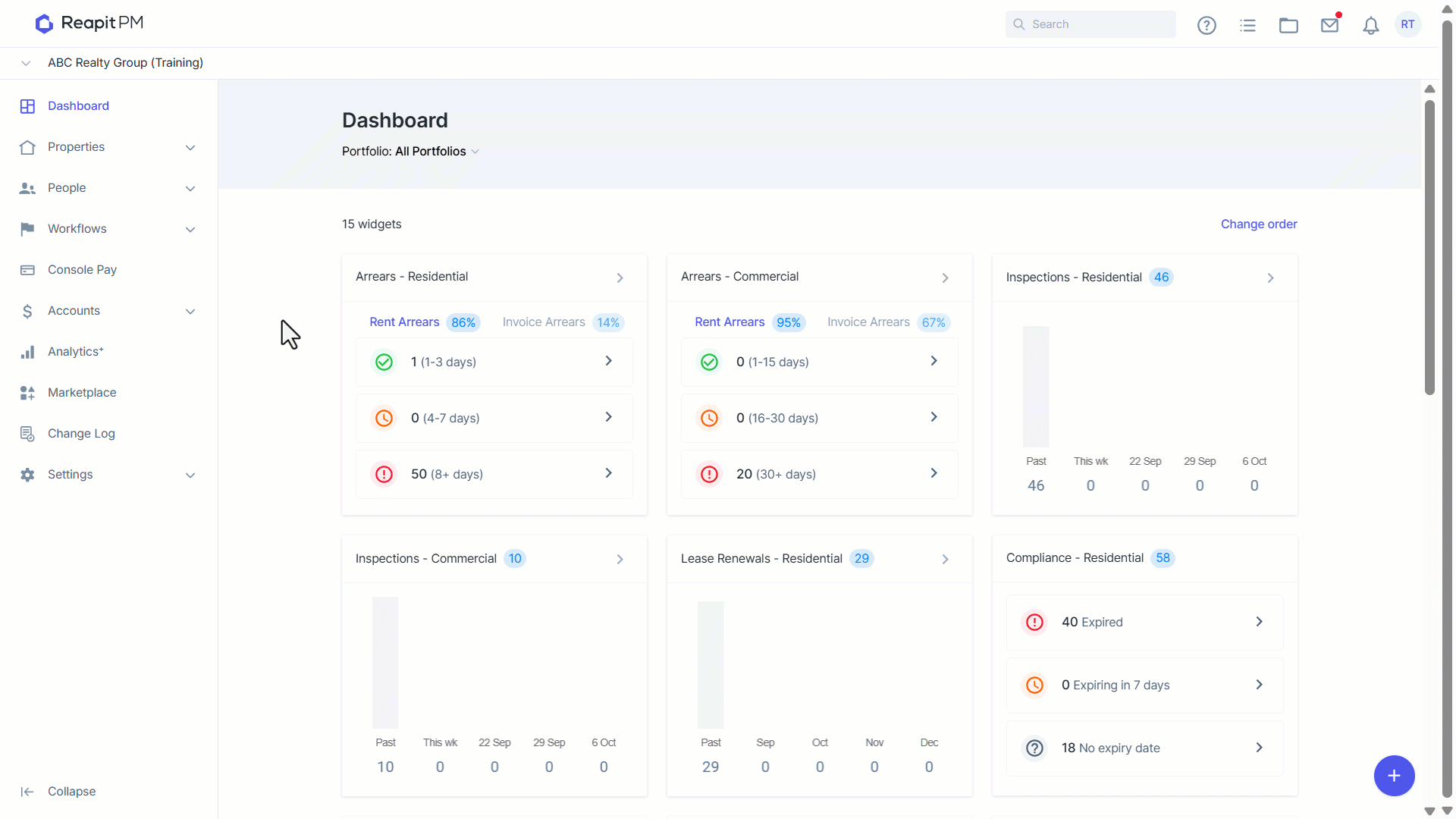
Task: Open the 40 Expired compliance row
Action: pyautogui.click(x=1144, y=623)
